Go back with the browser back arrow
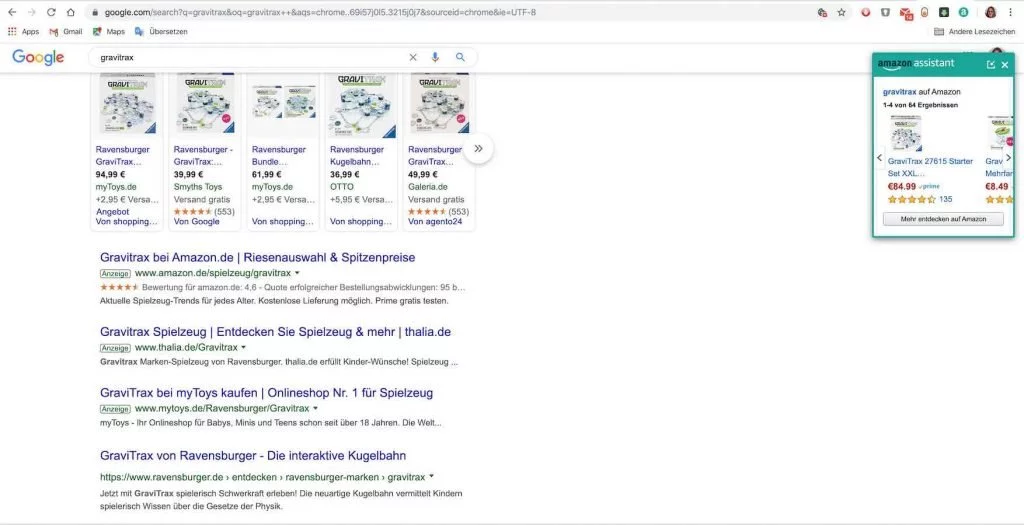Image resolution: width=1024 pixels, height=525 pixels. click(12, 12)
